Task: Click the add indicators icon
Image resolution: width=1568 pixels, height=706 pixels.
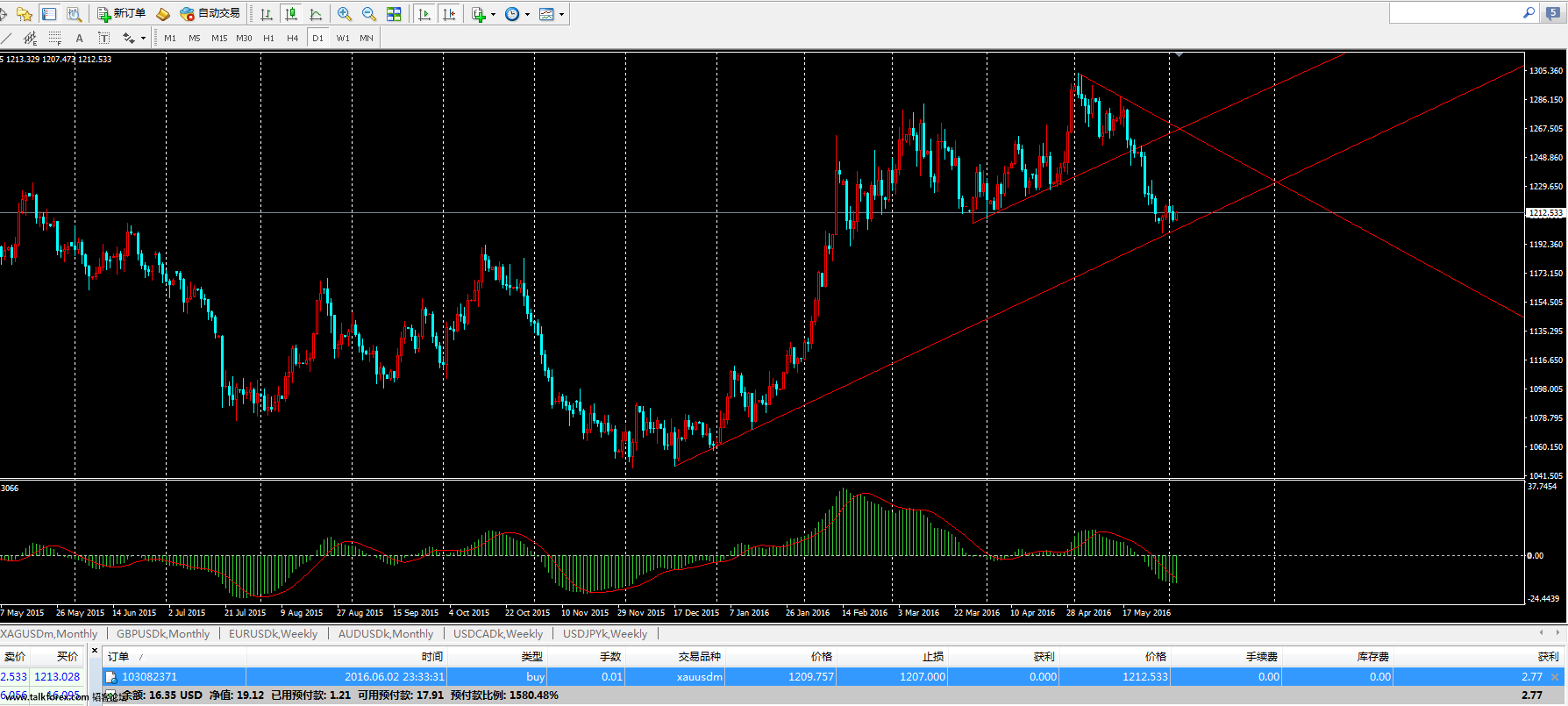Action: [x=479, y=14]
